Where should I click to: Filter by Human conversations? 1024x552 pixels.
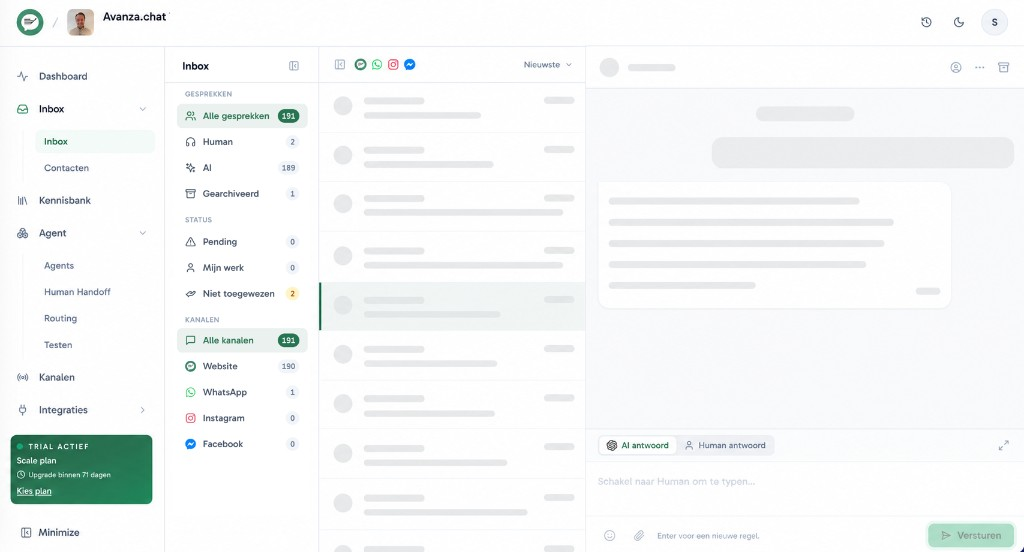coord(242,142)
